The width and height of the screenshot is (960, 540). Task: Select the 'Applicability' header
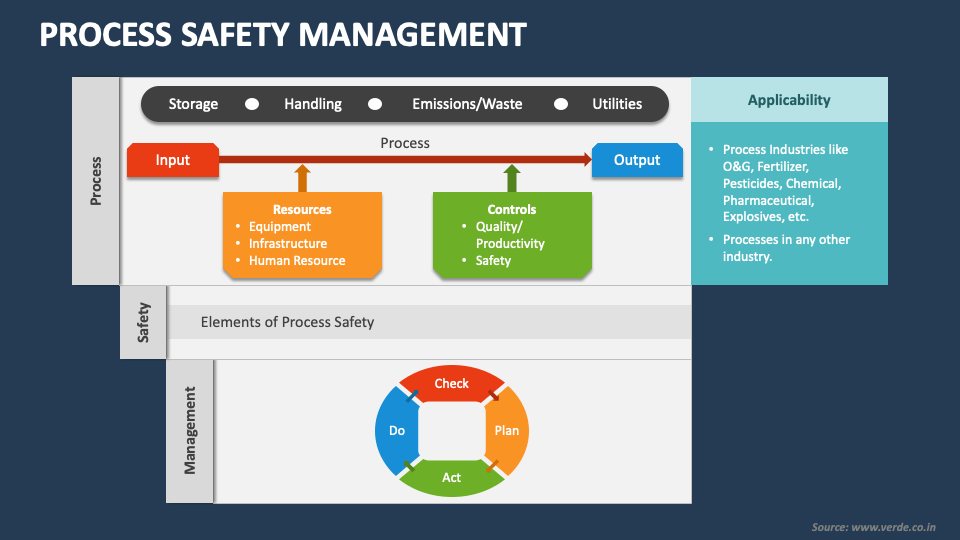(789, 100)
